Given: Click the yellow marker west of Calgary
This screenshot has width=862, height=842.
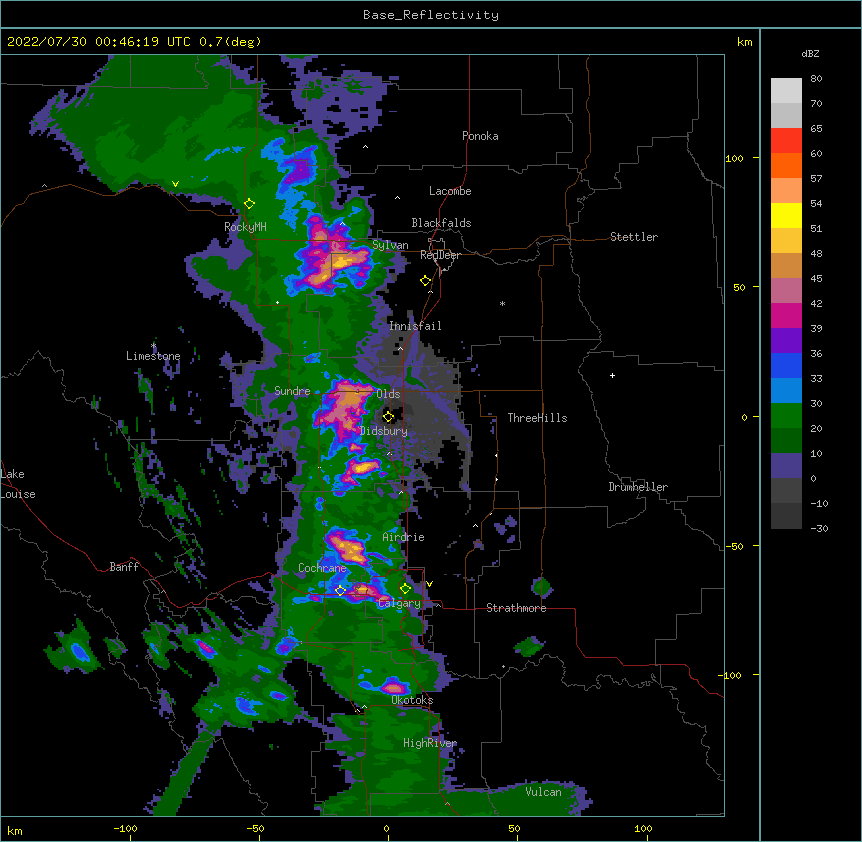Looking at the screenshot, I should 340,591.
